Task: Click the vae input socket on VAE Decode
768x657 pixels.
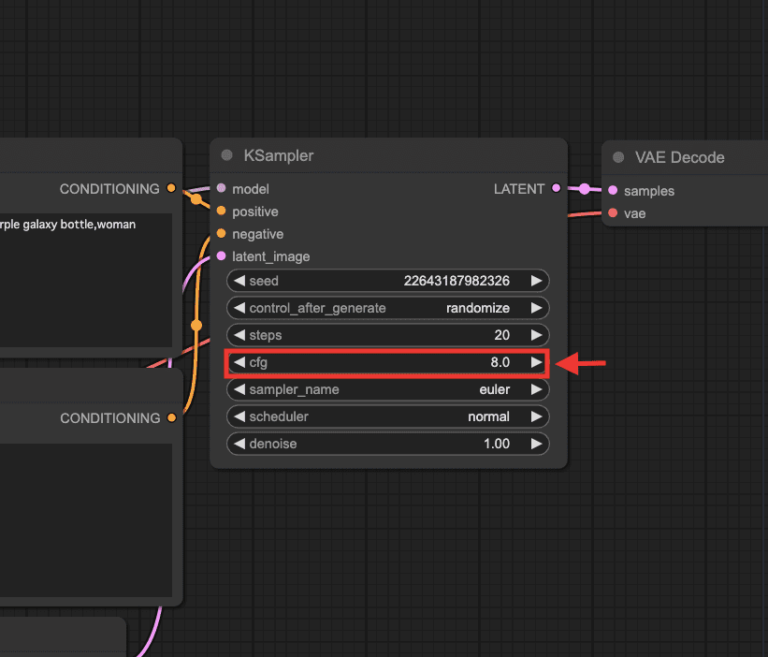Action: coord(613,213)
